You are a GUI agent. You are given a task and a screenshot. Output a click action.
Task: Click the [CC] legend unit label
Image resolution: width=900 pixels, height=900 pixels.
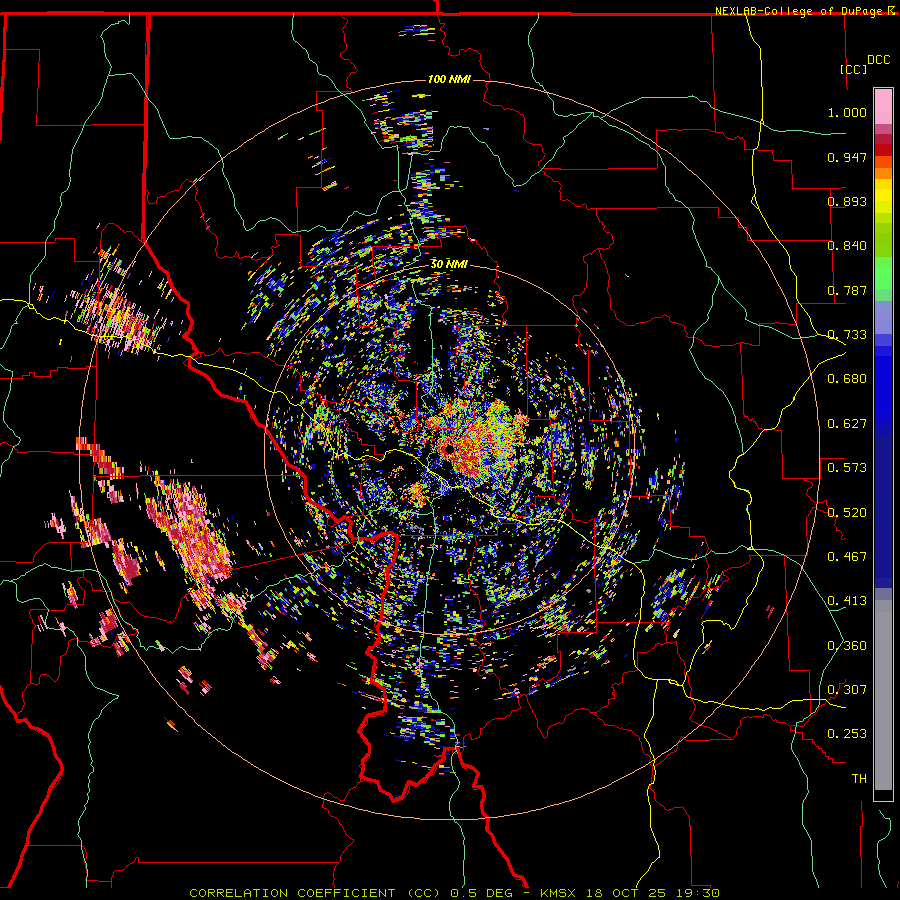click(854, 69)
